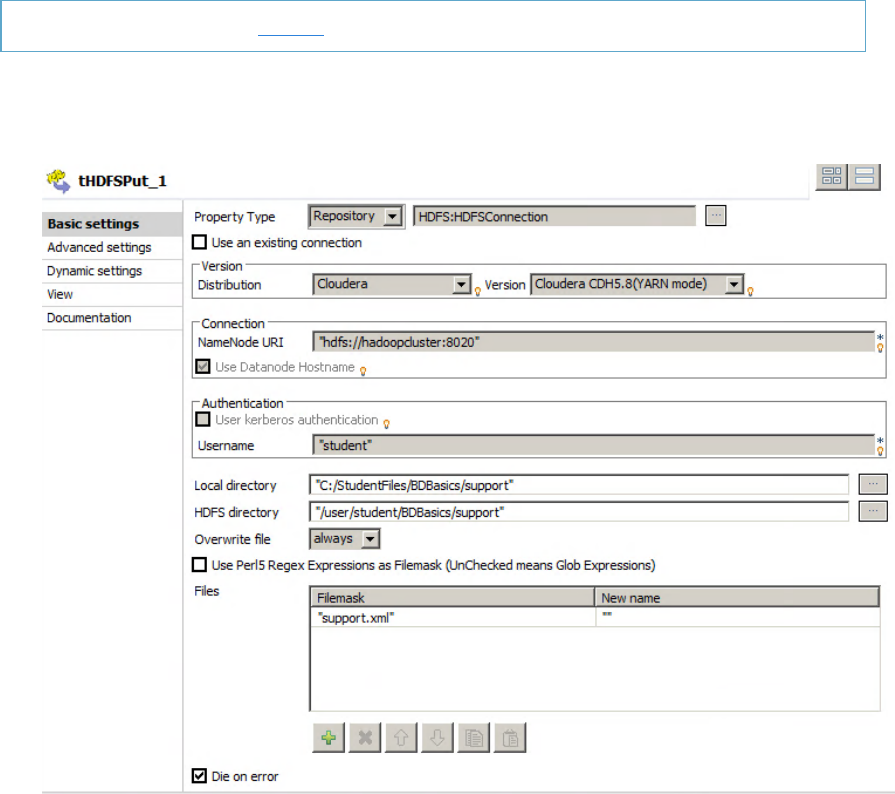Toggle the Die on error checkbox
Image resolution: width=895 pixels, height=794 pixels.
[x=200, y=776]
